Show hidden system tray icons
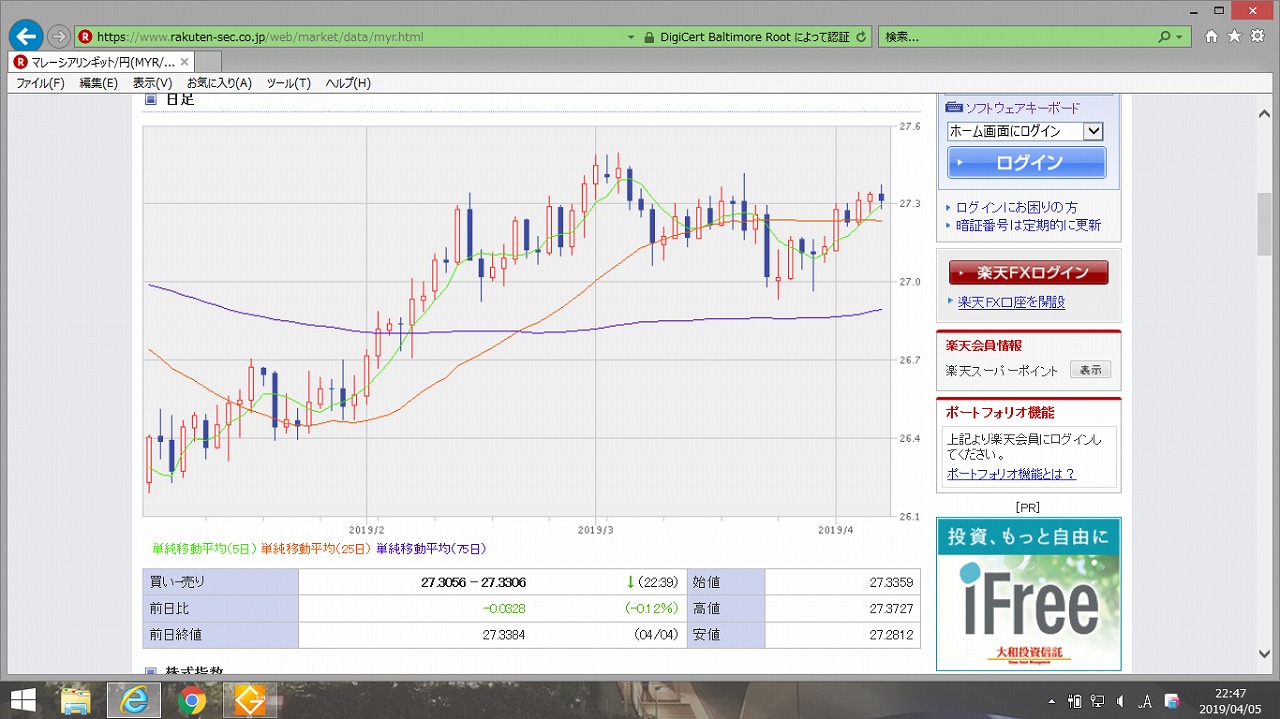Image resolution: width=1280 pixels, height=719 pixels. click(1051, 701)
